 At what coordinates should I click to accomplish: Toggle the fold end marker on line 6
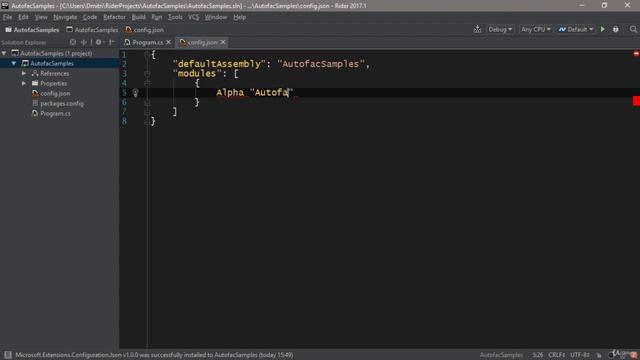coord(147,102)
